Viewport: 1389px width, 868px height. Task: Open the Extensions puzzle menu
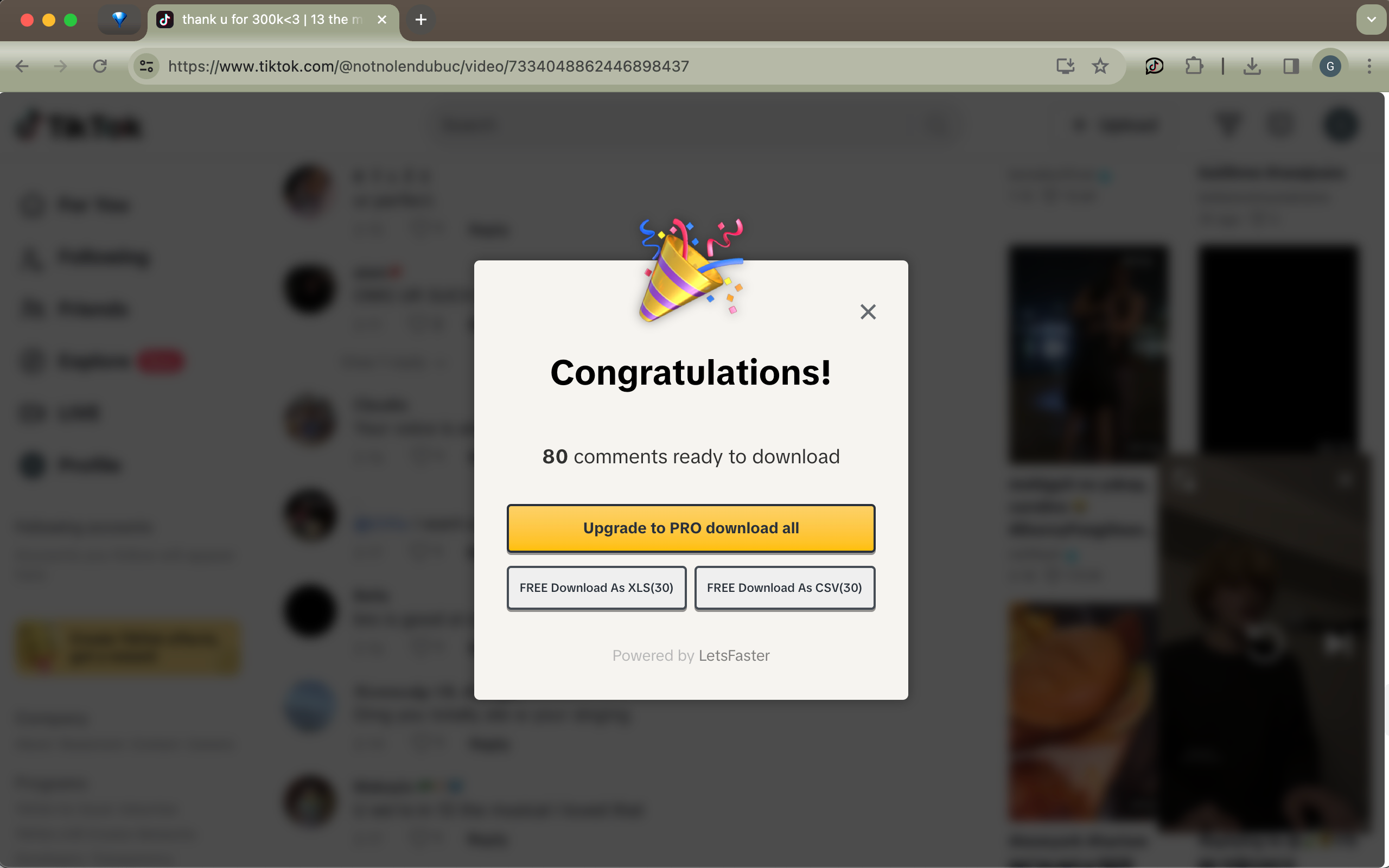click(x=1194, y=67)
